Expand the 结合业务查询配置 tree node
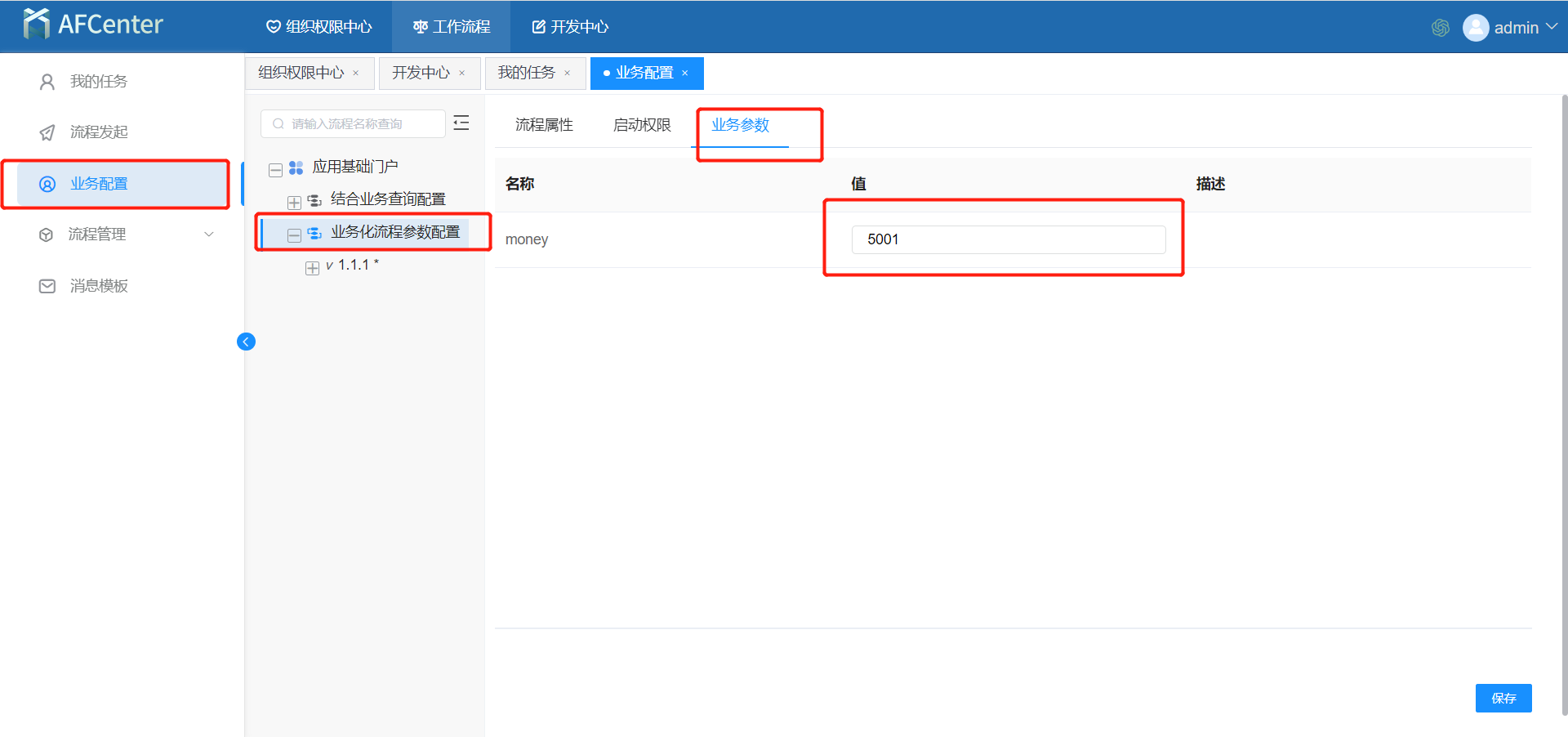Screen dimensions: 1568x737 click(x=294, y=203)
